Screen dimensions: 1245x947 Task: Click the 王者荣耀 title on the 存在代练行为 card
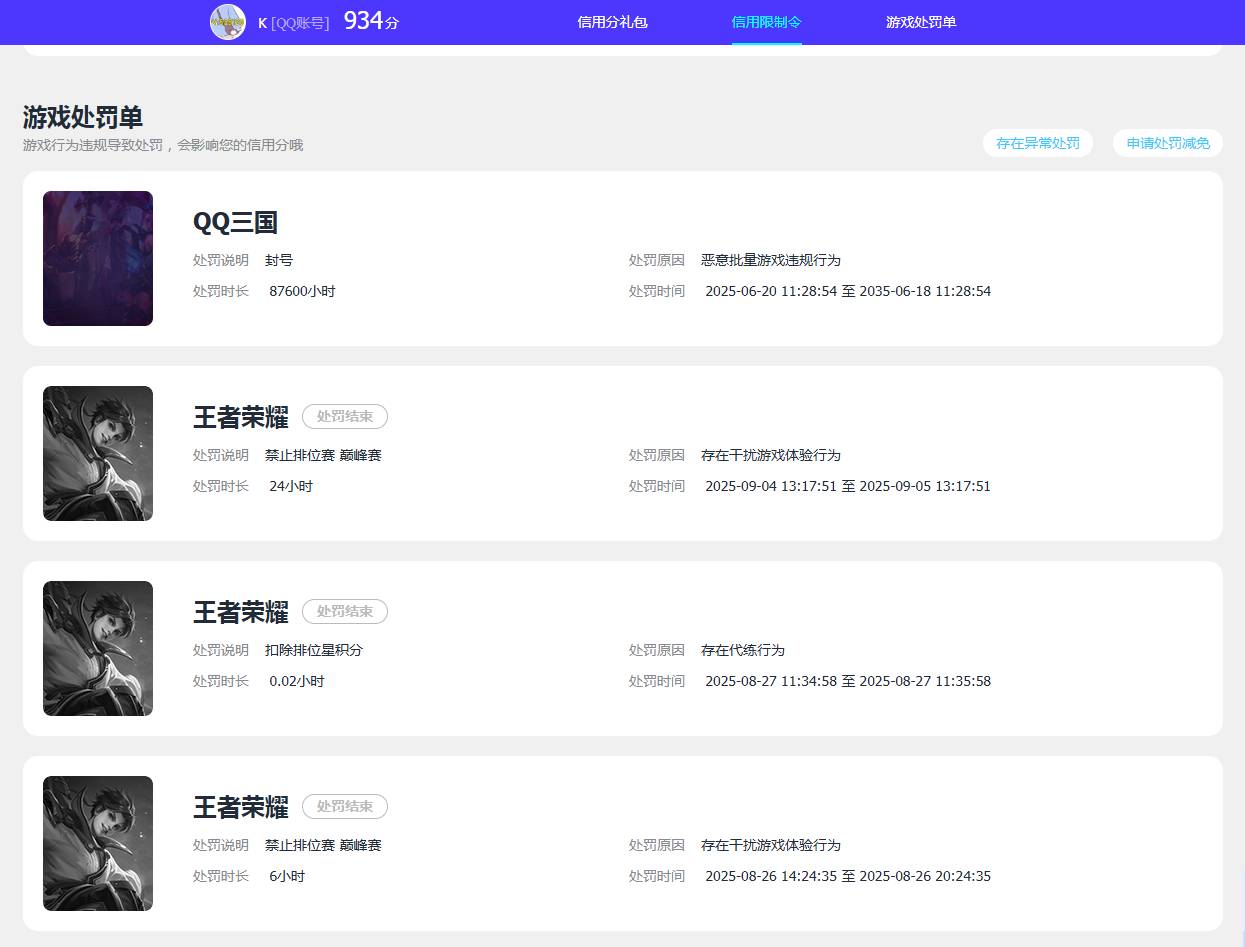pos(240,612)
